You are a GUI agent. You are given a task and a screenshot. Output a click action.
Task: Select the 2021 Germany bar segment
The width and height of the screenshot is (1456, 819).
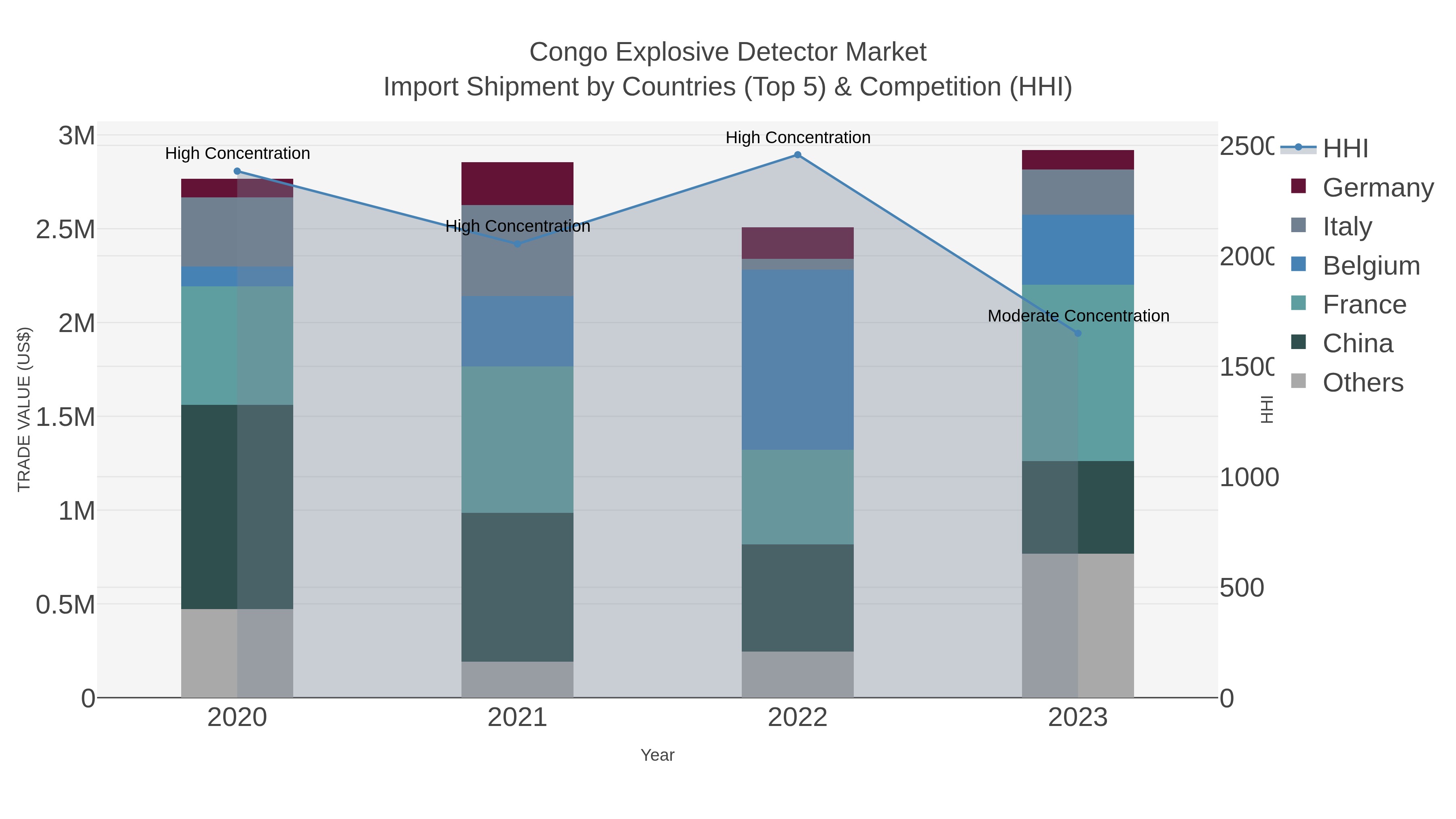[518, 184]
